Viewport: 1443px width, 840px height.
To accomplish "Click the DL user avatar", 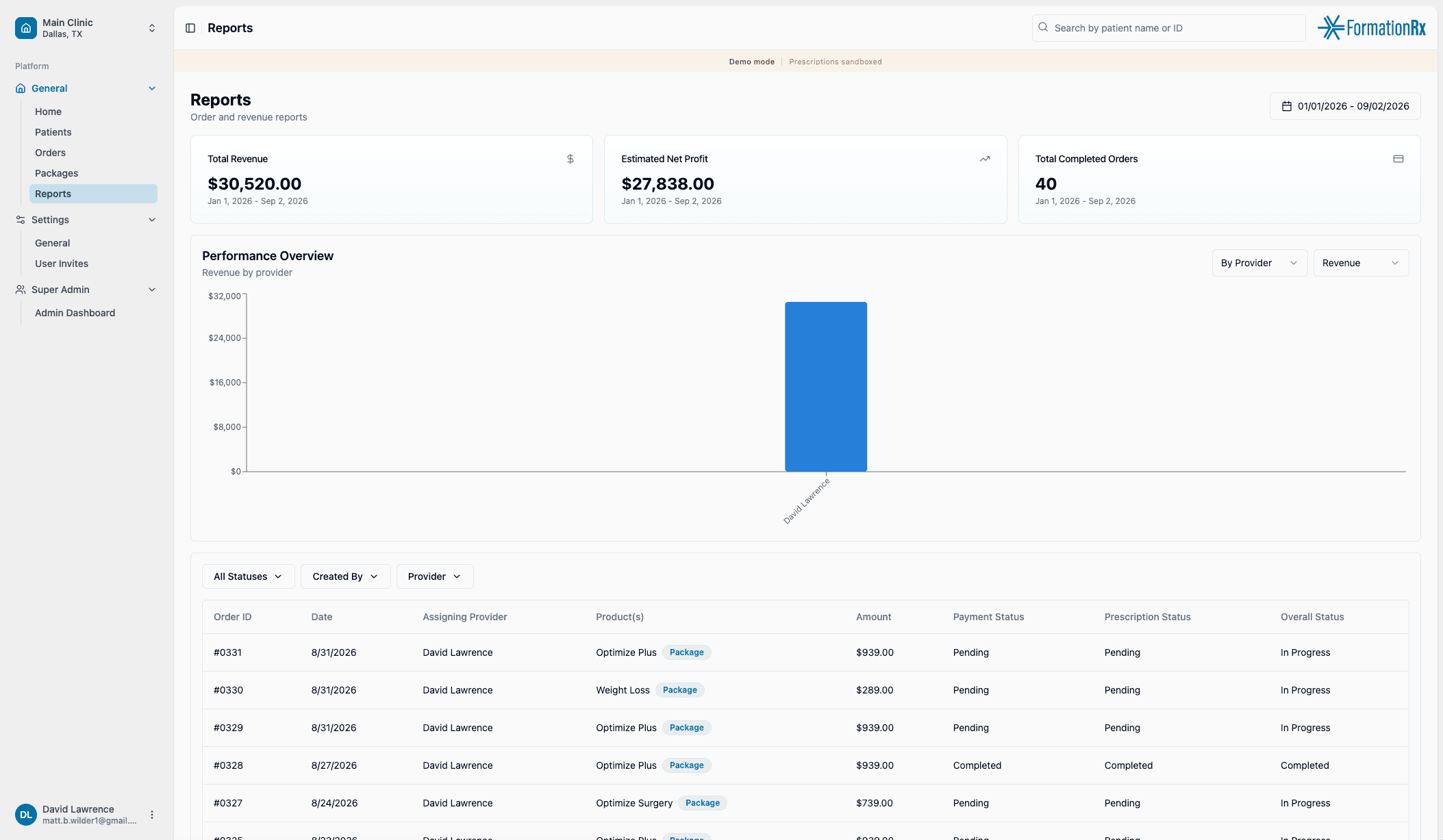I will [x=26, y=815].
